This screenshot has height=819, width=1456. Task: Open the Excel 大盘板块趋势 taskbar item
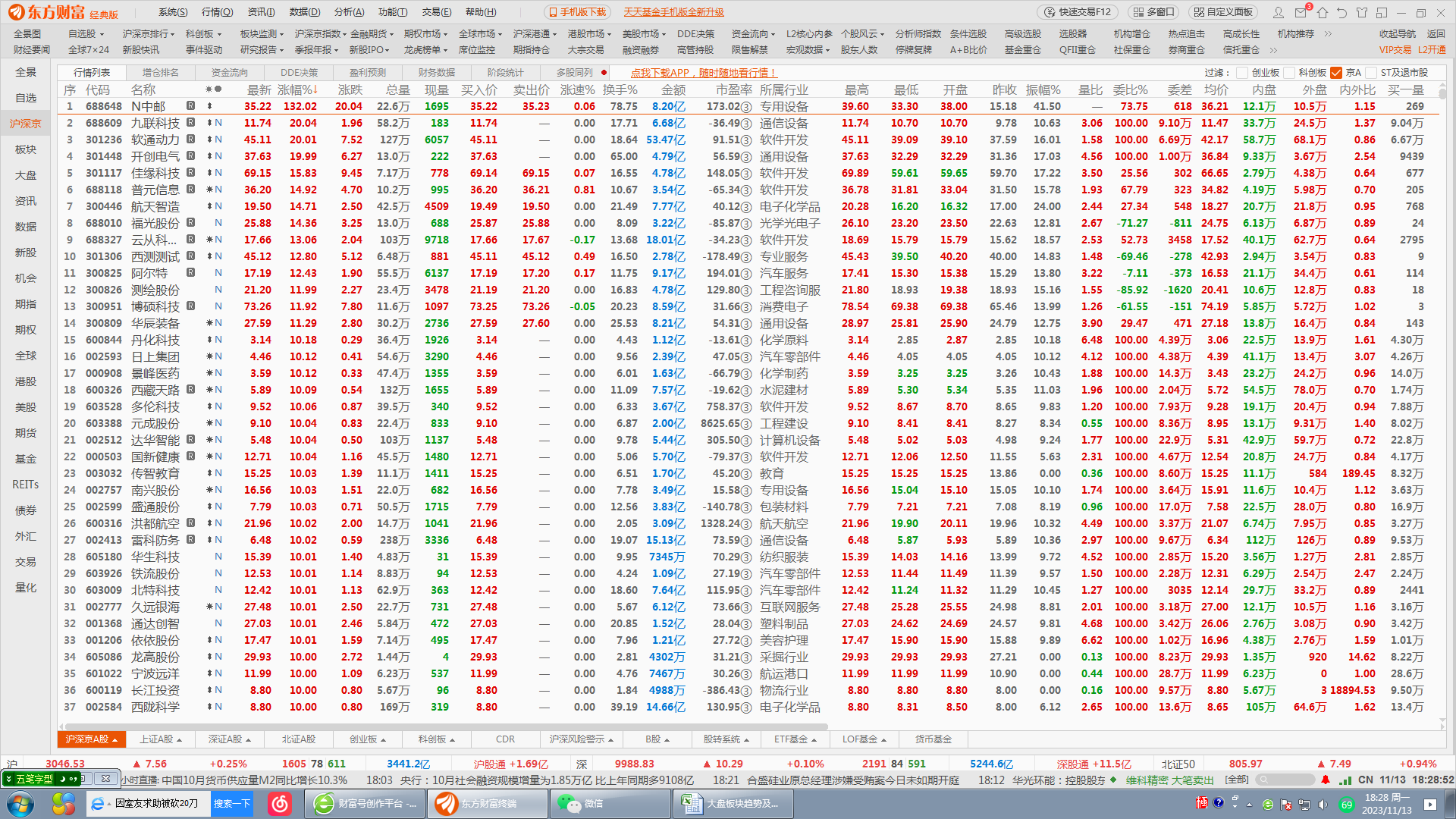click(x=733, y=804)
